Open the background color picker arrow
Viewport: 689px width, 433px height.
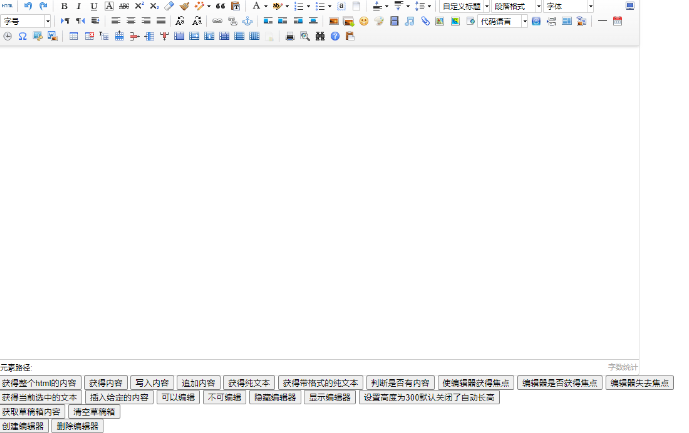(x=287, y=6)
